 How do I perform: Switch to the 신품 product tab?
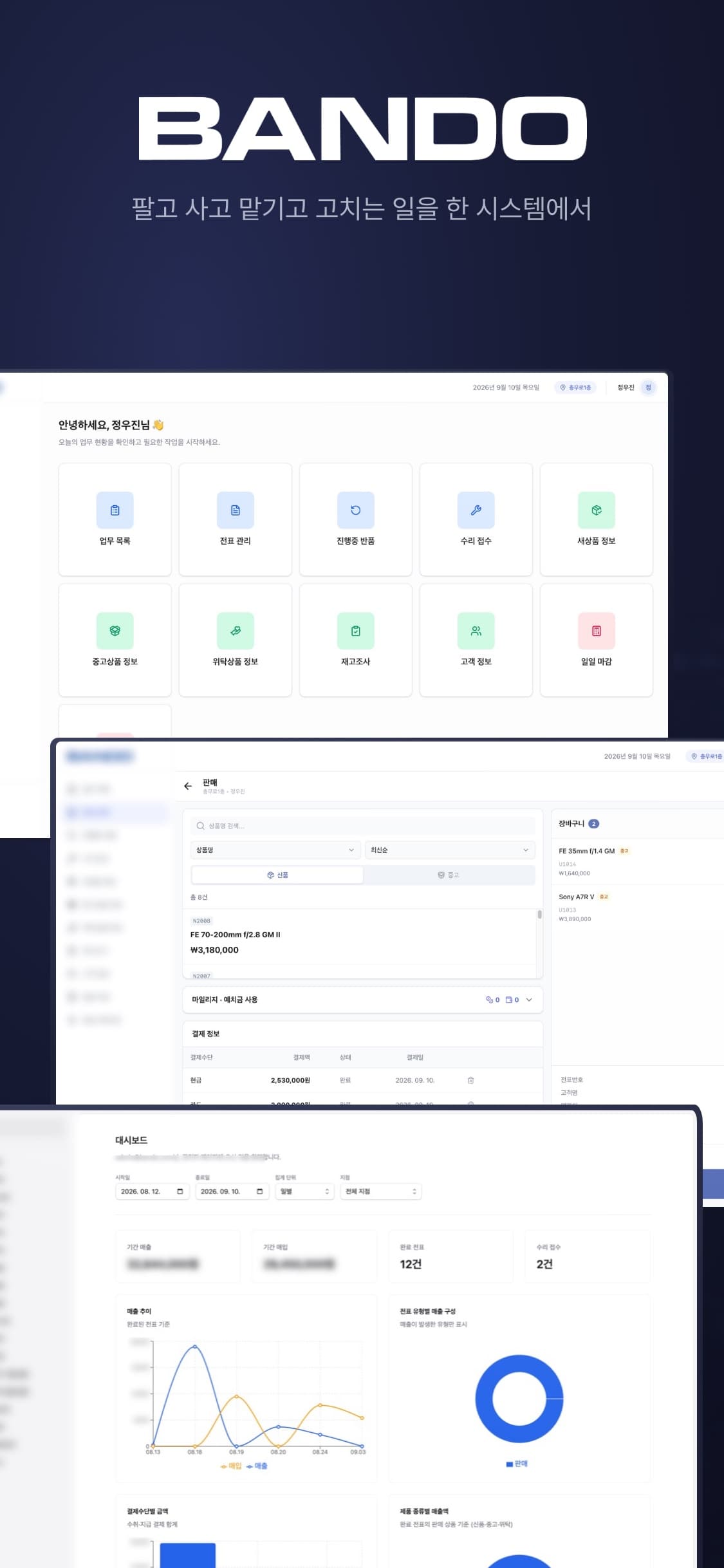tap(277, 875)
